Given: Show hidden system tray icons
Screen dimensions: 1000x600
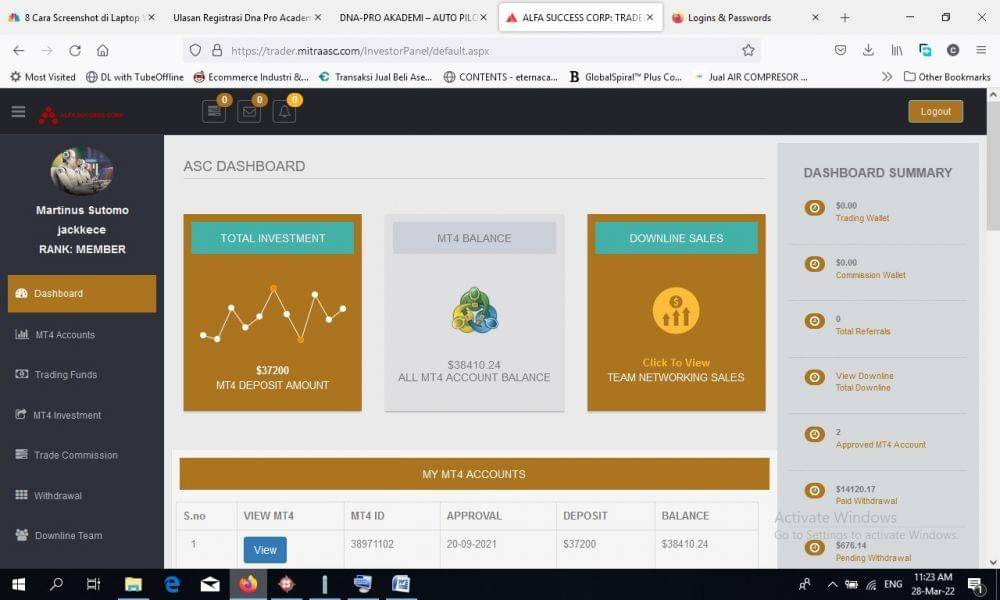Looking at the screenshot, I should tap(832, 584).
